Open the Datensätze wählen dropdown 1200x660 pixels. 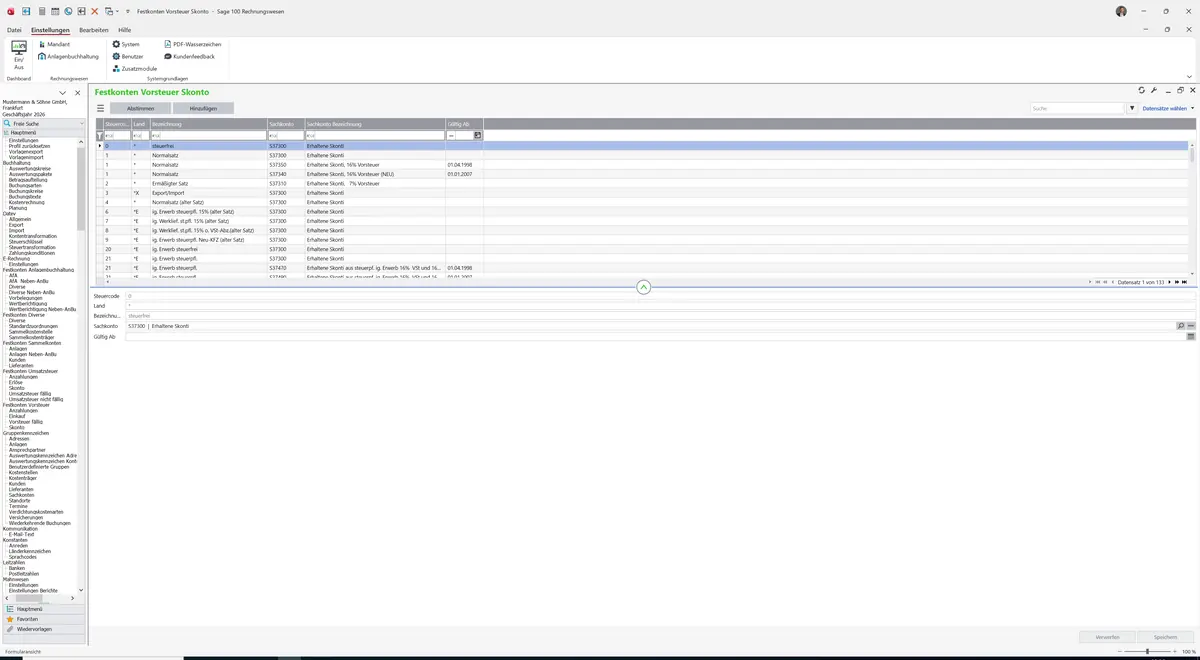pyautogui.click(x=1168, y=108)
